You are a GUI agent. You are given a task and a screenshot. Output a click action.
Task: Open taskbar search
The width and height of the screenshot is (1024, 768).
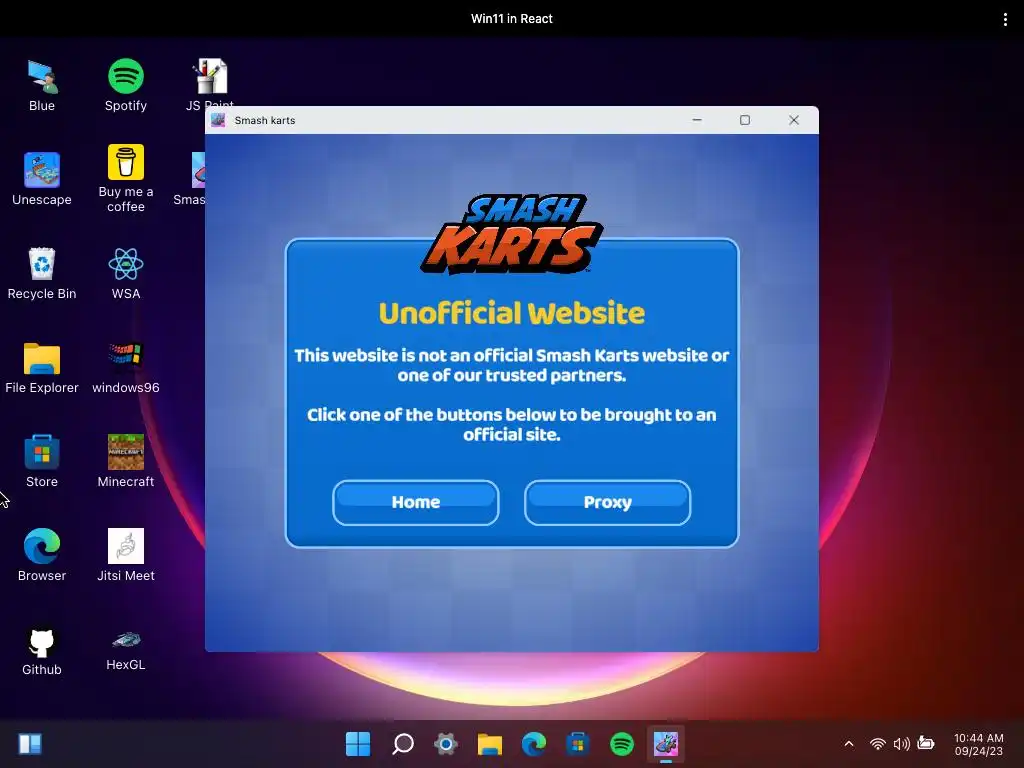click(x=402, y=744)
